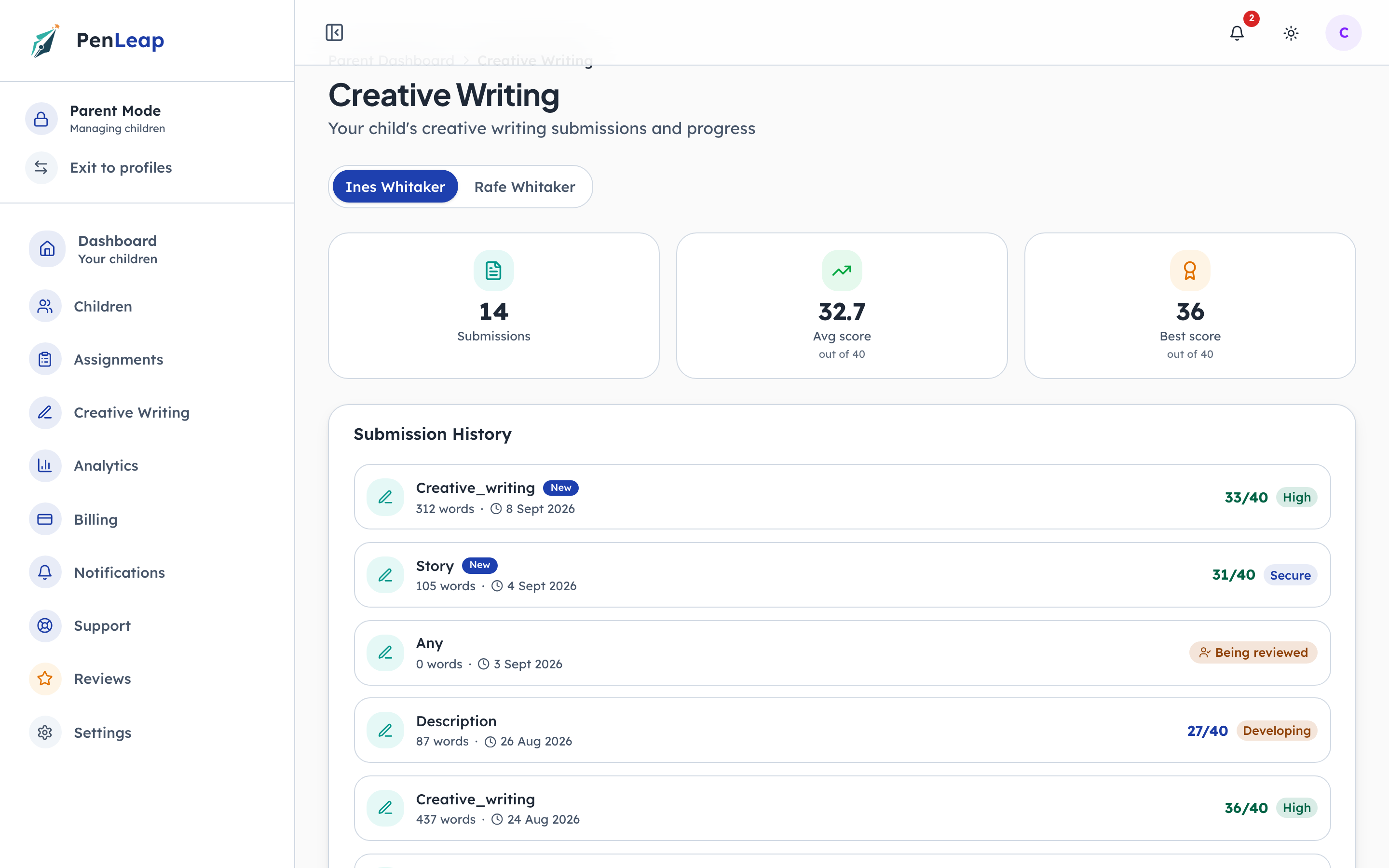This screenshot has width=1389, height=868.
Task: Toggle light/dark theme sun icon
Action: (x=1291, y=33)
